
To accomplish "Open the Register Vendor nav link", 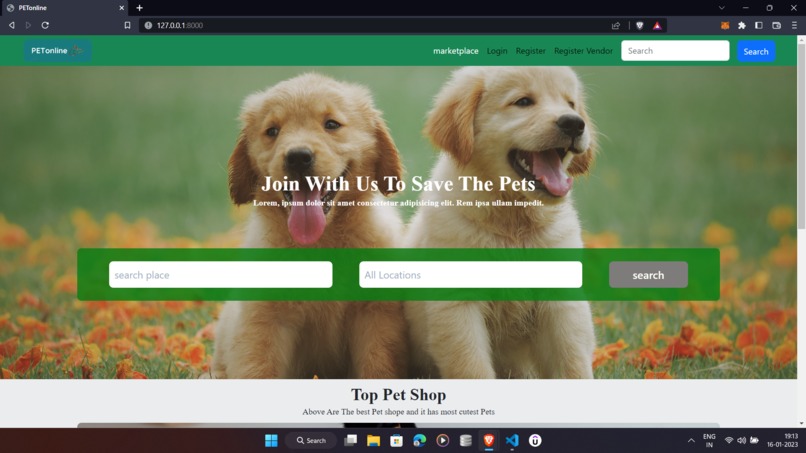I will tap(583, 51).
